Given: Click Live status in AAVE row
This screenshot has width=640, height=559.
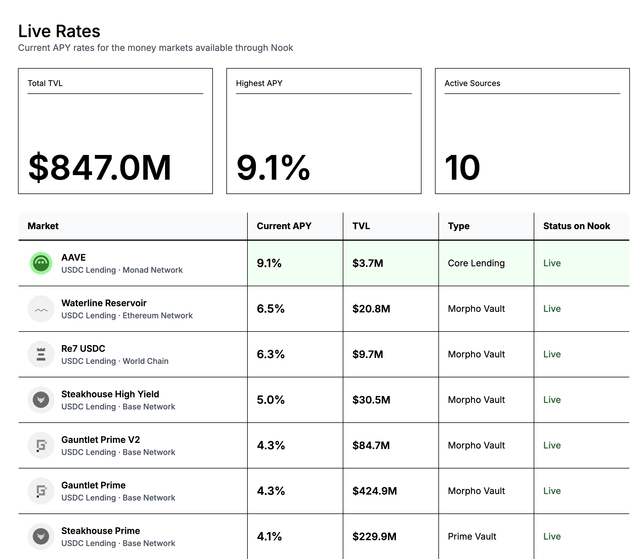Looking at the screenshot, I should (552, 263).
